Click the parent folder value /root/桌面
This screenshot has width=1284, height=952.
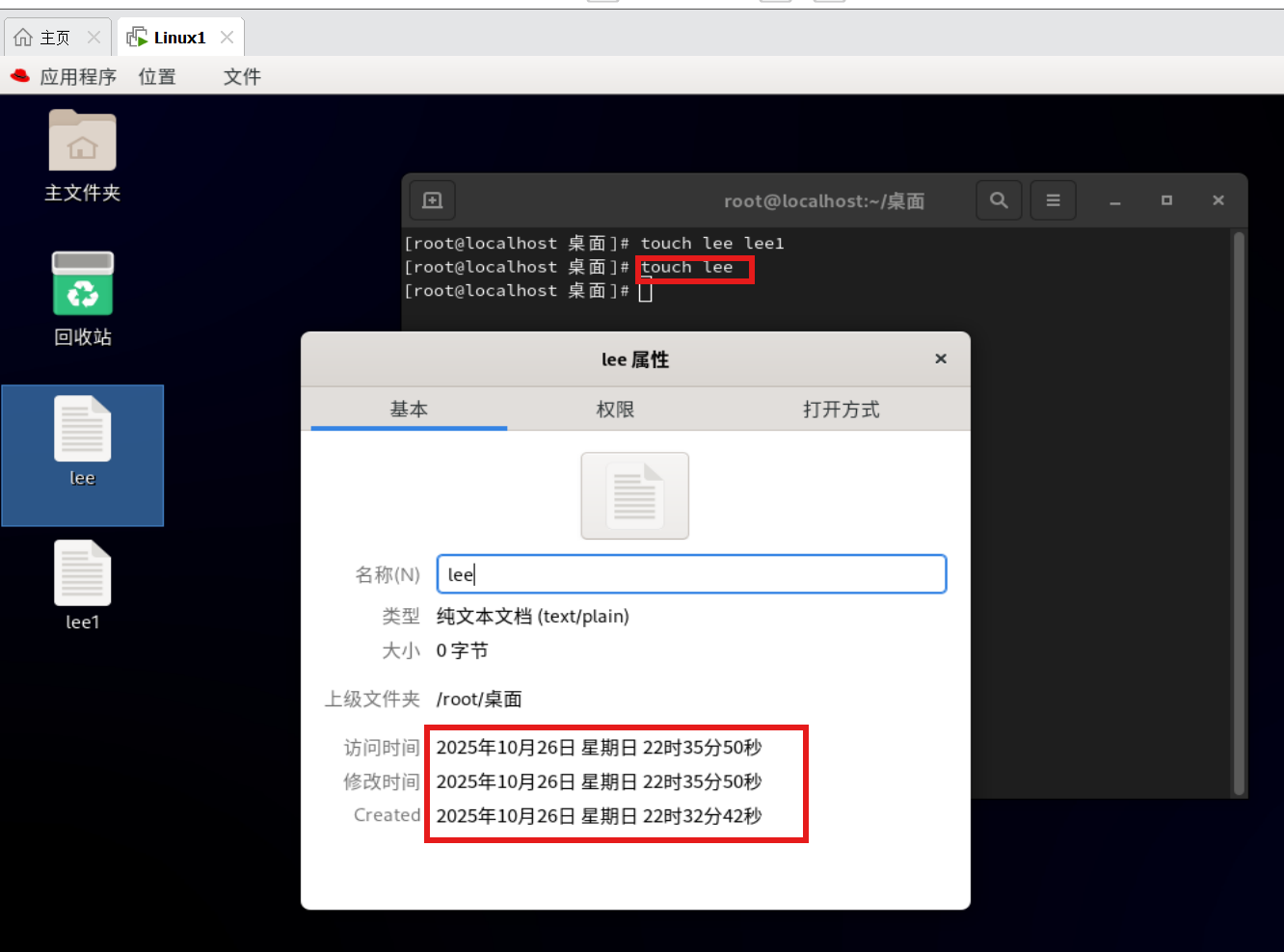(479, 700)
